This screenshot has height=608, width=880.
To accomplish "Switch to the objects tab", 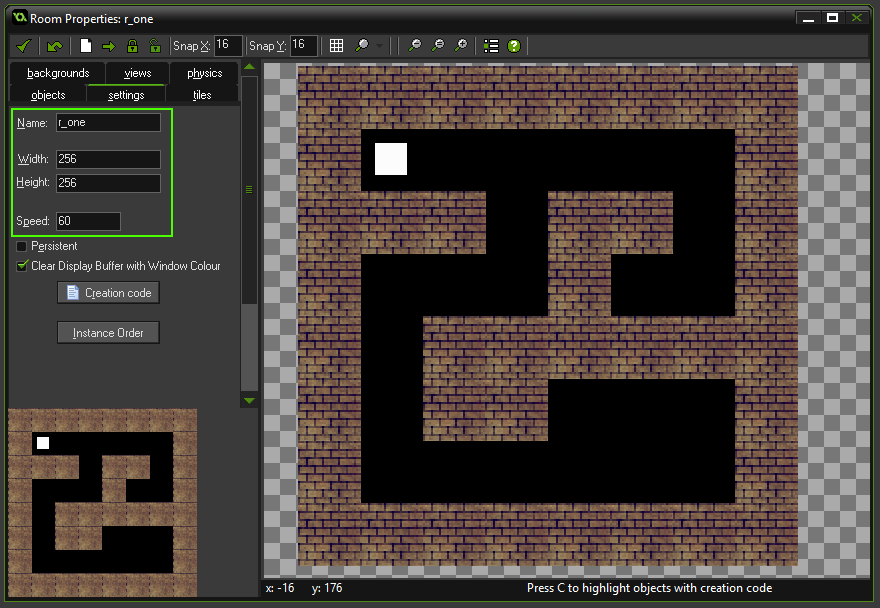I will point(48,95).
